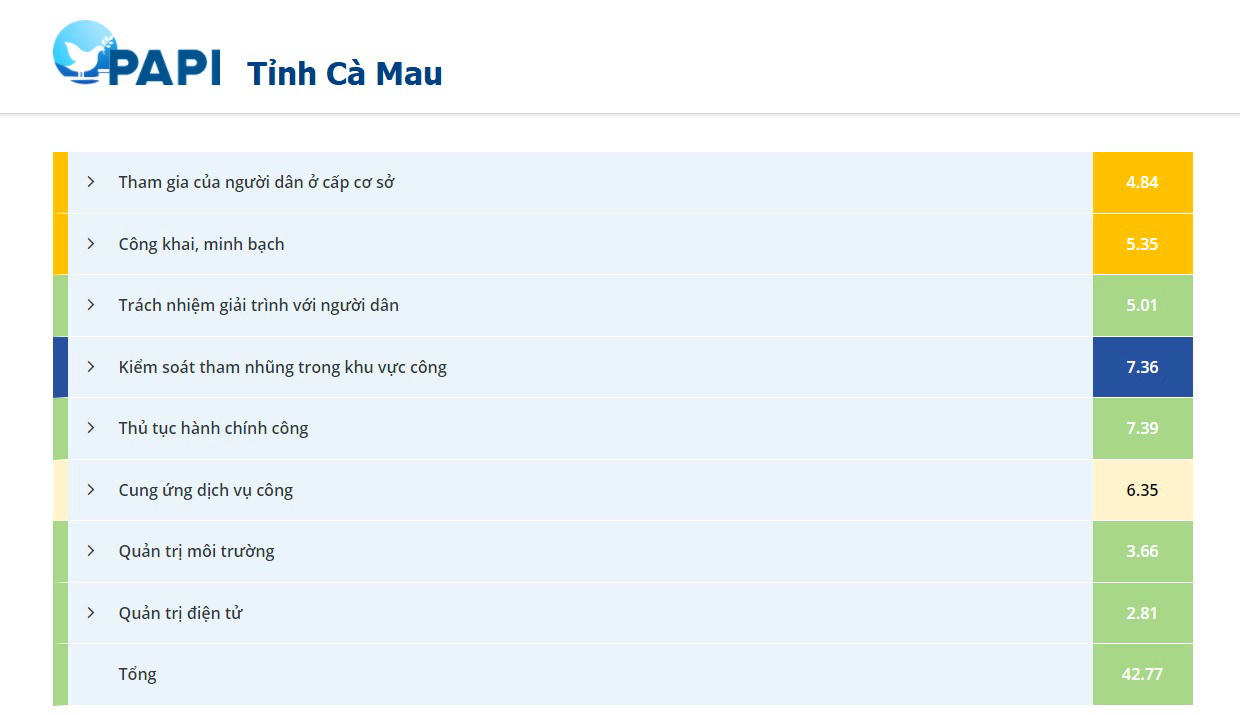This screenshot has height=715, width=1240.
Task: Expand the Tham gia của người dân row
Action: [91, 182]
